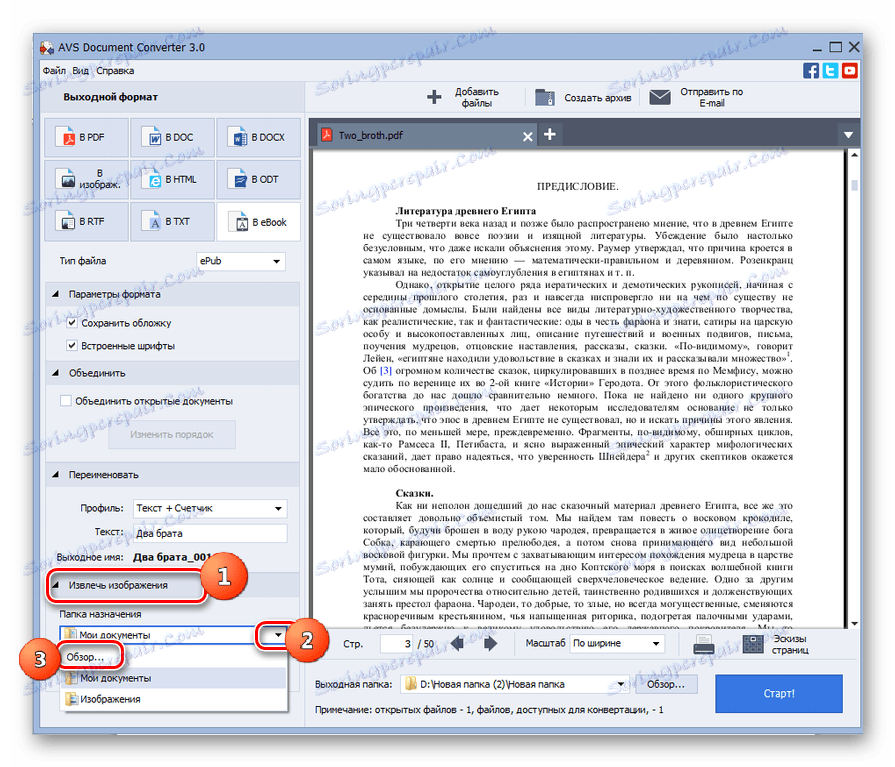Click the Add files label
Viewport: 895px width, 767px height.
pyautogui.click(x=477, y=97)
